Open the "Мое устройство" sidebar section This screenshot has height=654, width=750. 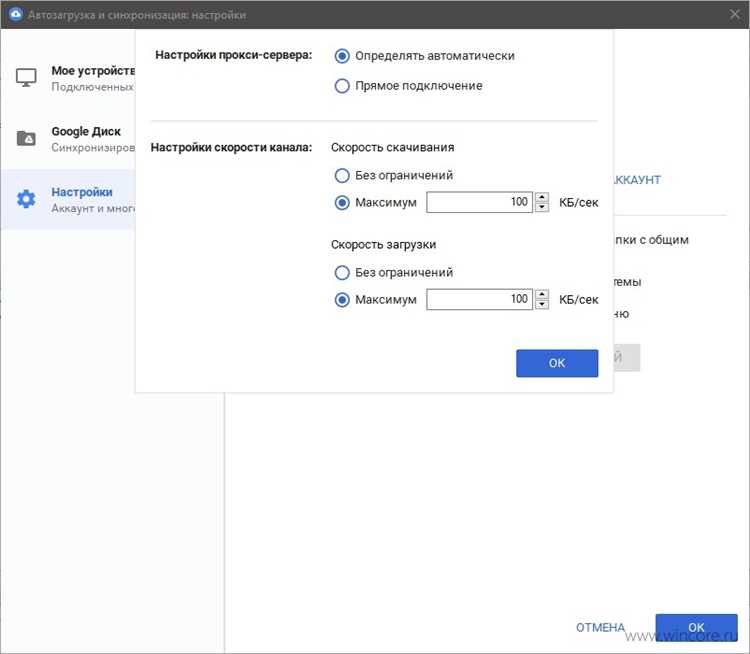[x=68, y=78]
